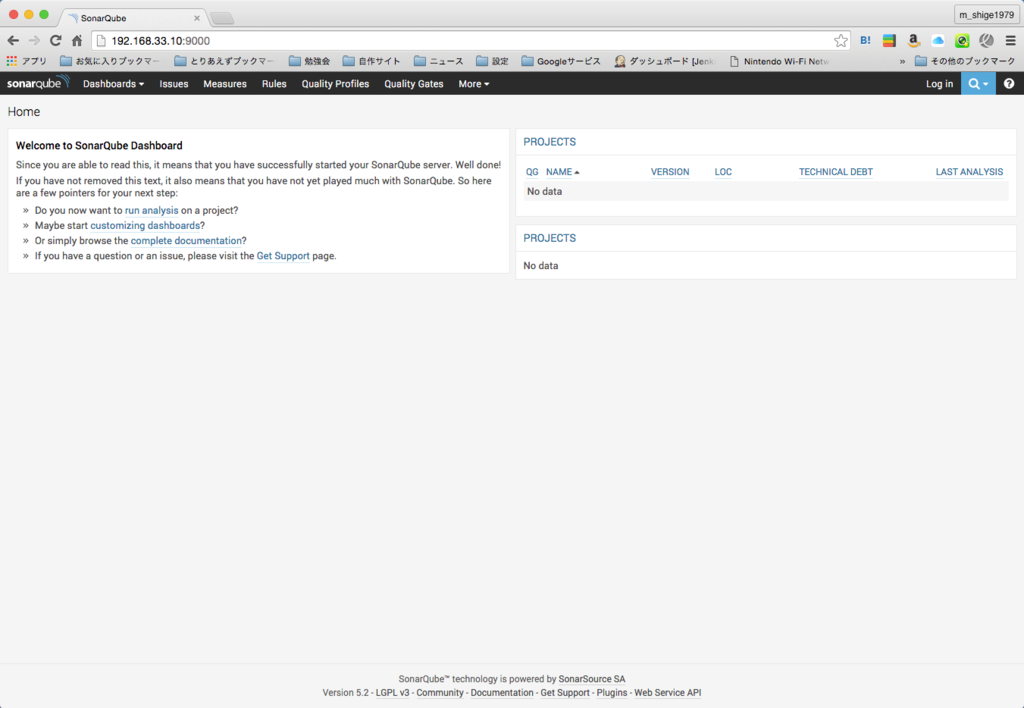The height and width of the screenshot is (708, 1024).
Task: Open the アプリ apps shortcut
Action: pos(27,61)
